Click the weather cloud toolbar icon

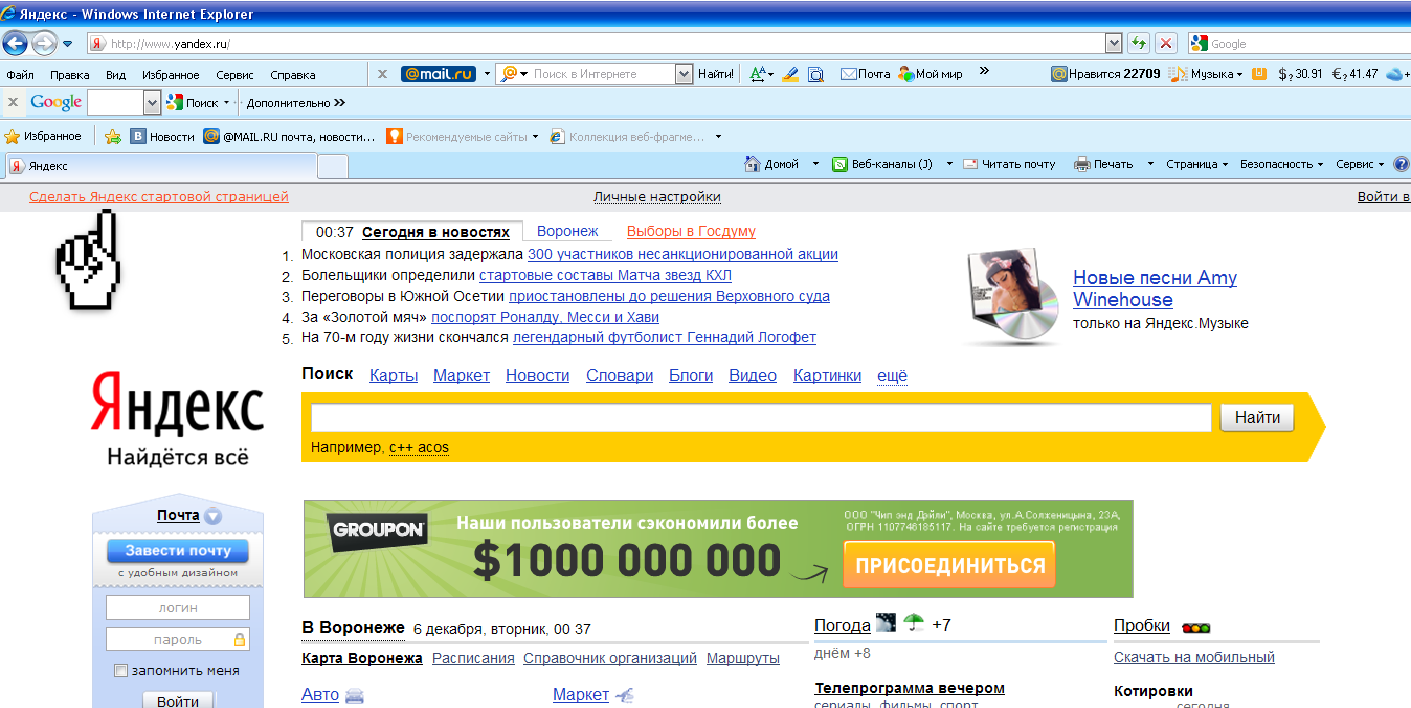[x=1395, y=74]
